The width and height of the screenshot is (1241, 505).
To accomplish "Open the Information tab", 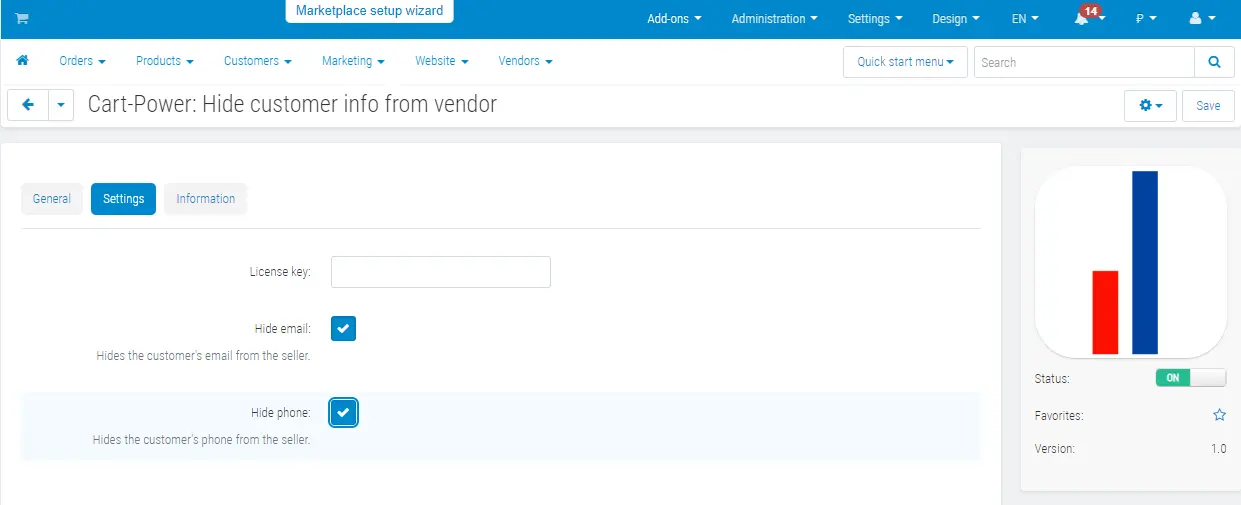I will coord(205,199).
